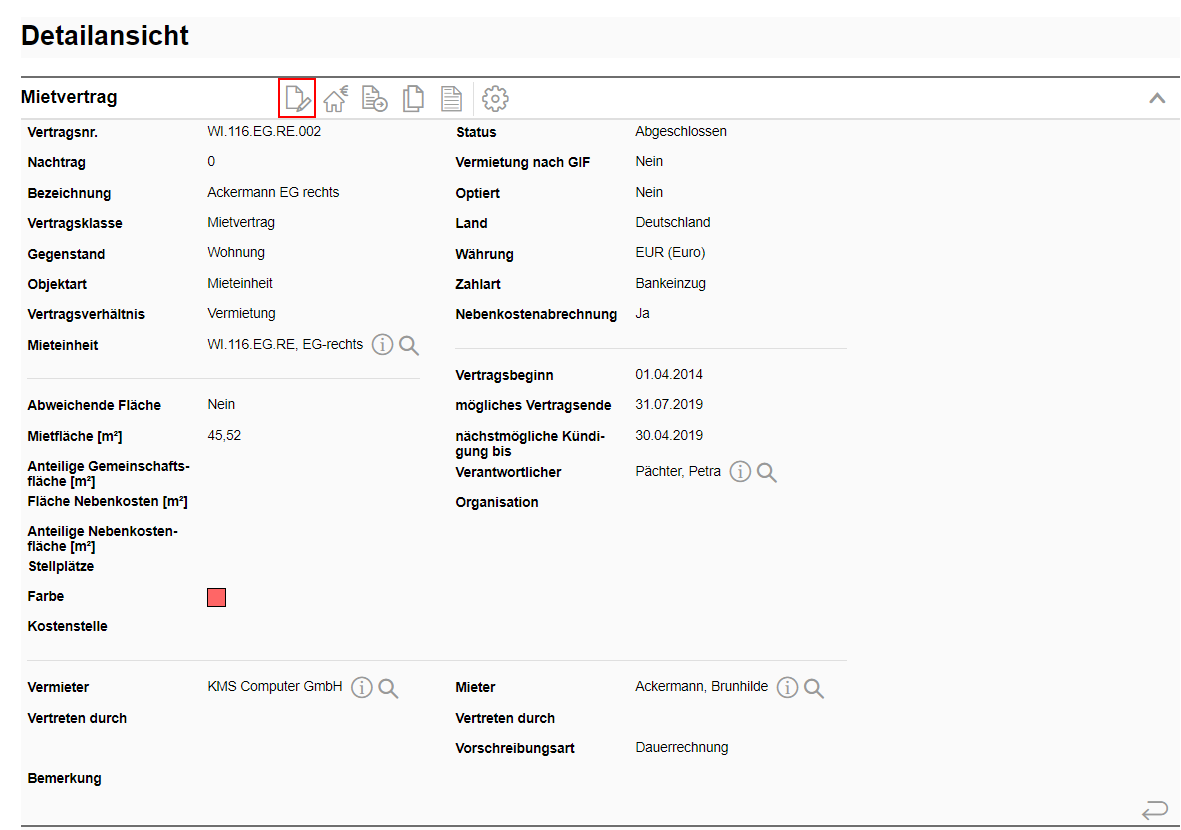1181x830 pixels.
Task: Click the copy documents icon
Action: 413,98
